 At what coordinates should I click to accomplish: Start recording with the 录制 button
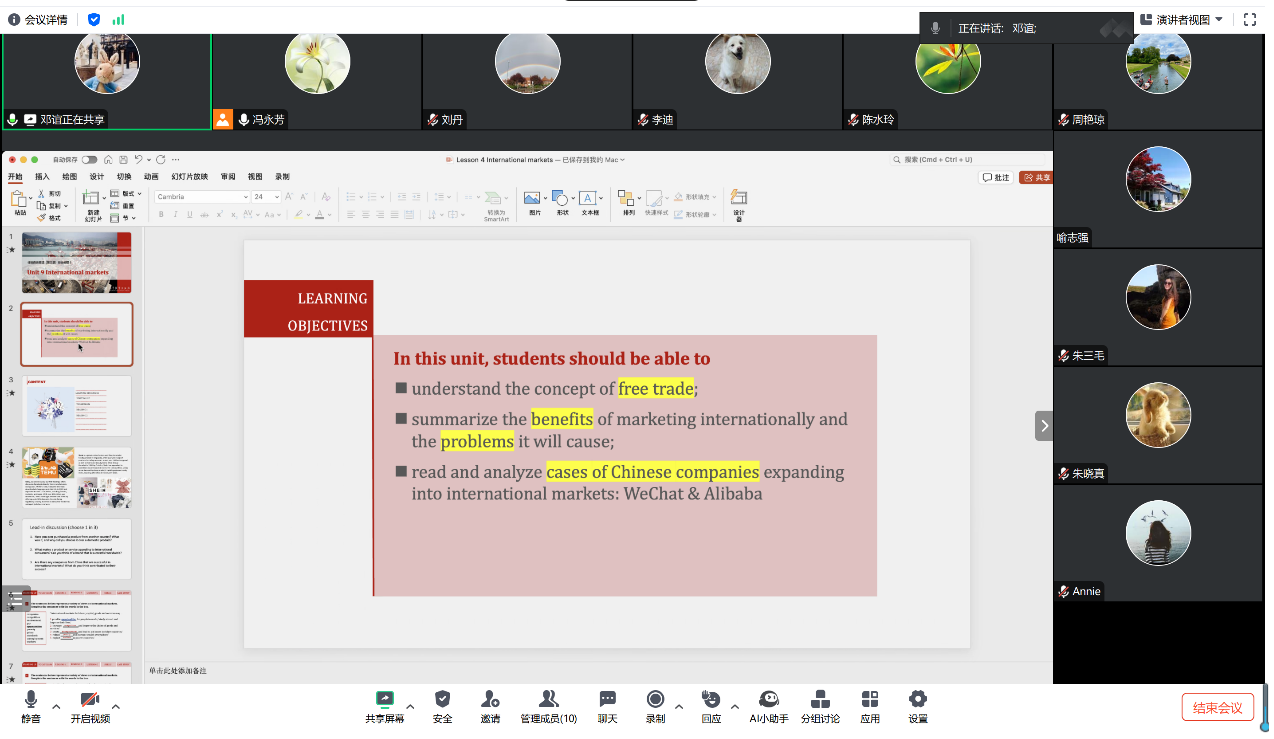(x=655, y=706)
